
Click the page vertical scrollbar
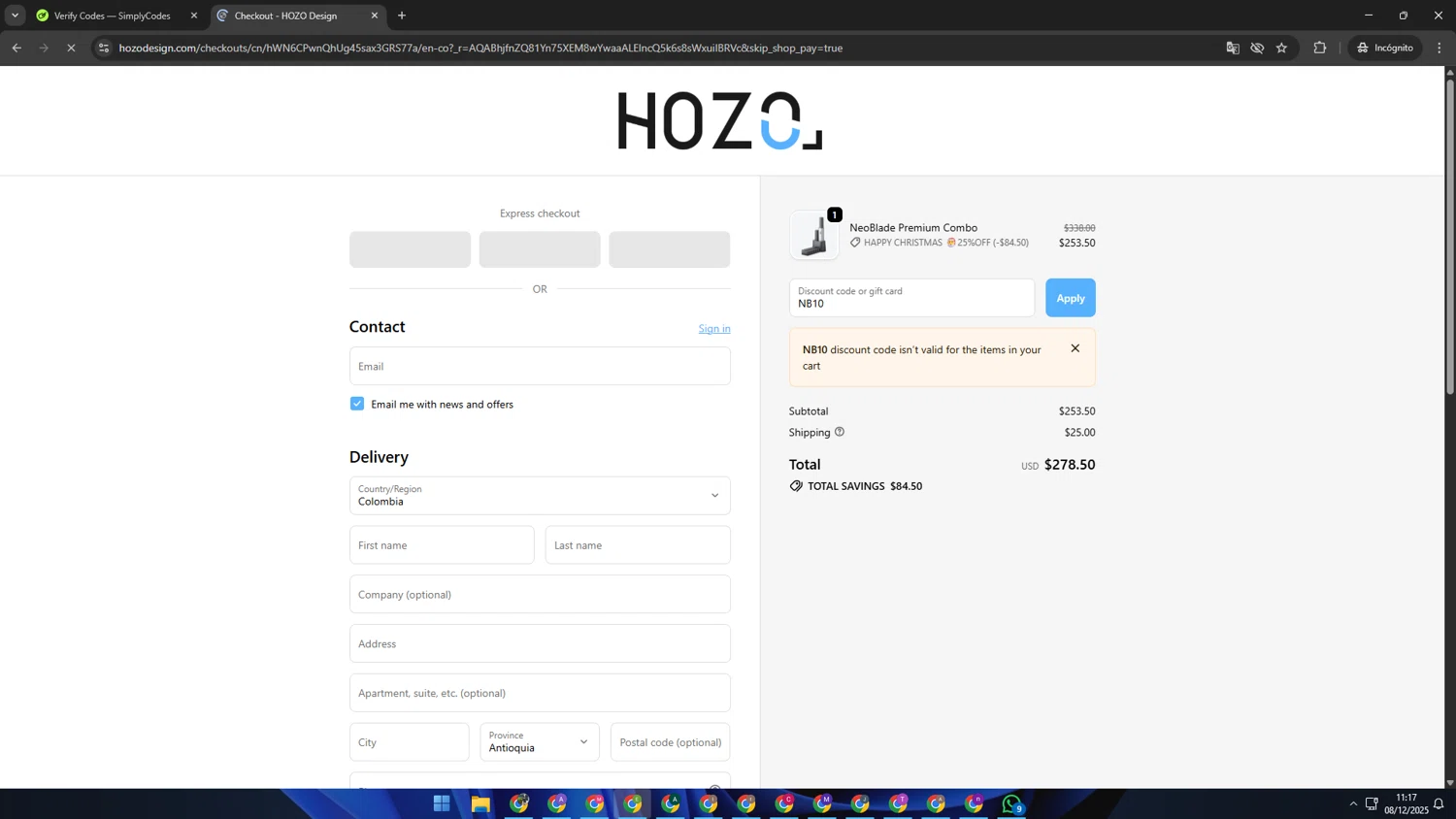(x=1450, y=236)
